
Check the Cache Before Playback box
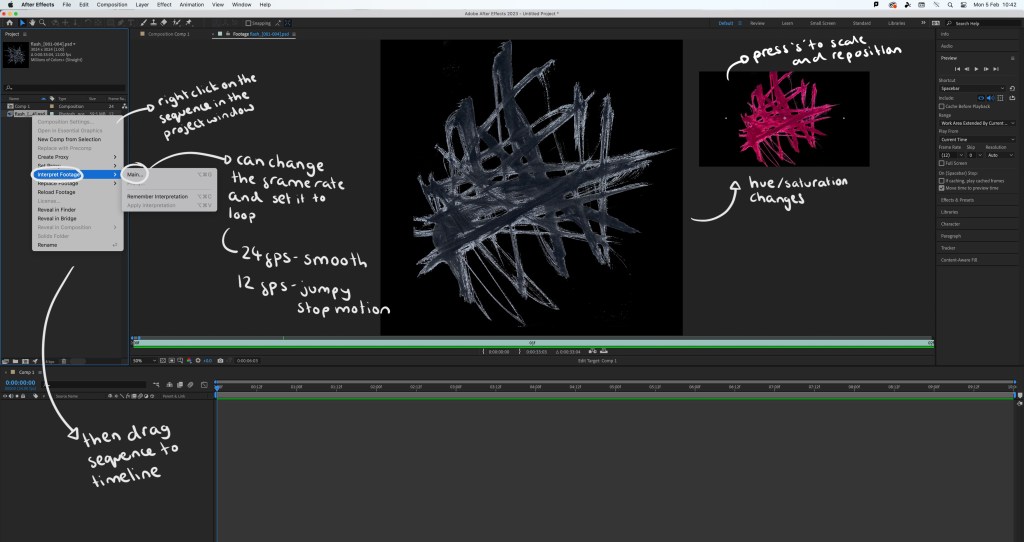click(943, 106)
